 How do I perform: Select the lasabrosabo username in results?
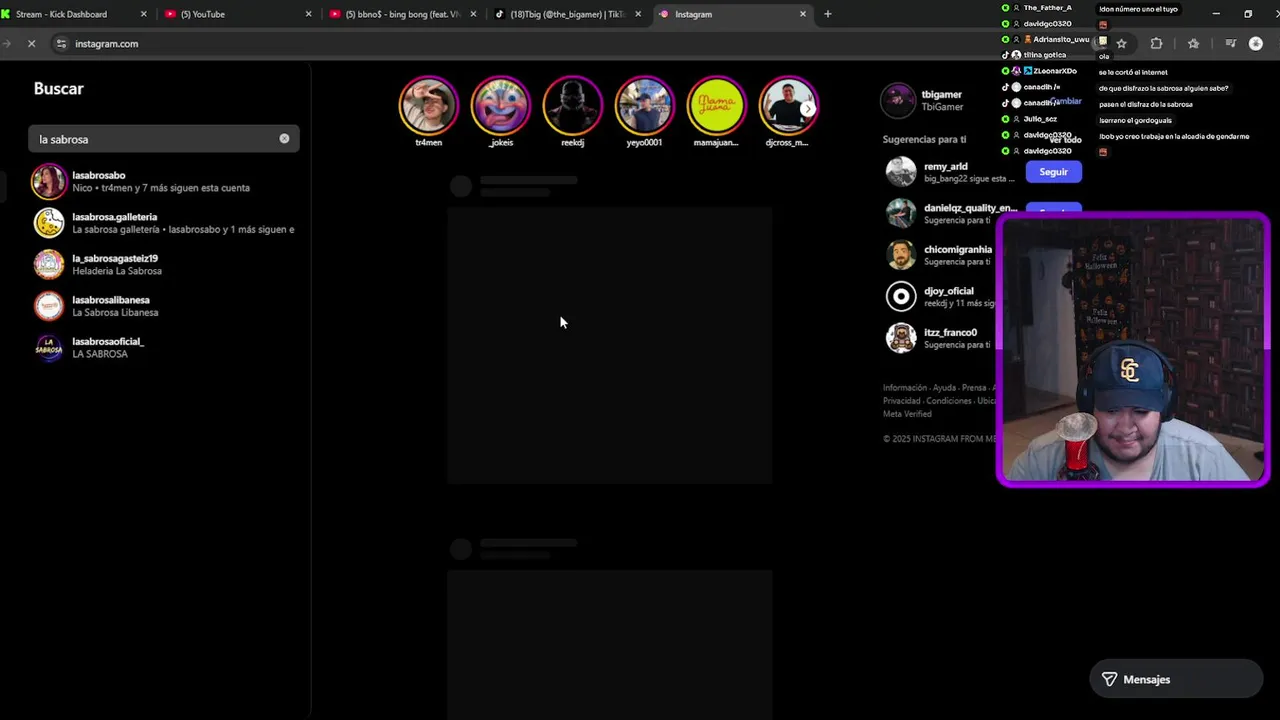click(99, 175)
